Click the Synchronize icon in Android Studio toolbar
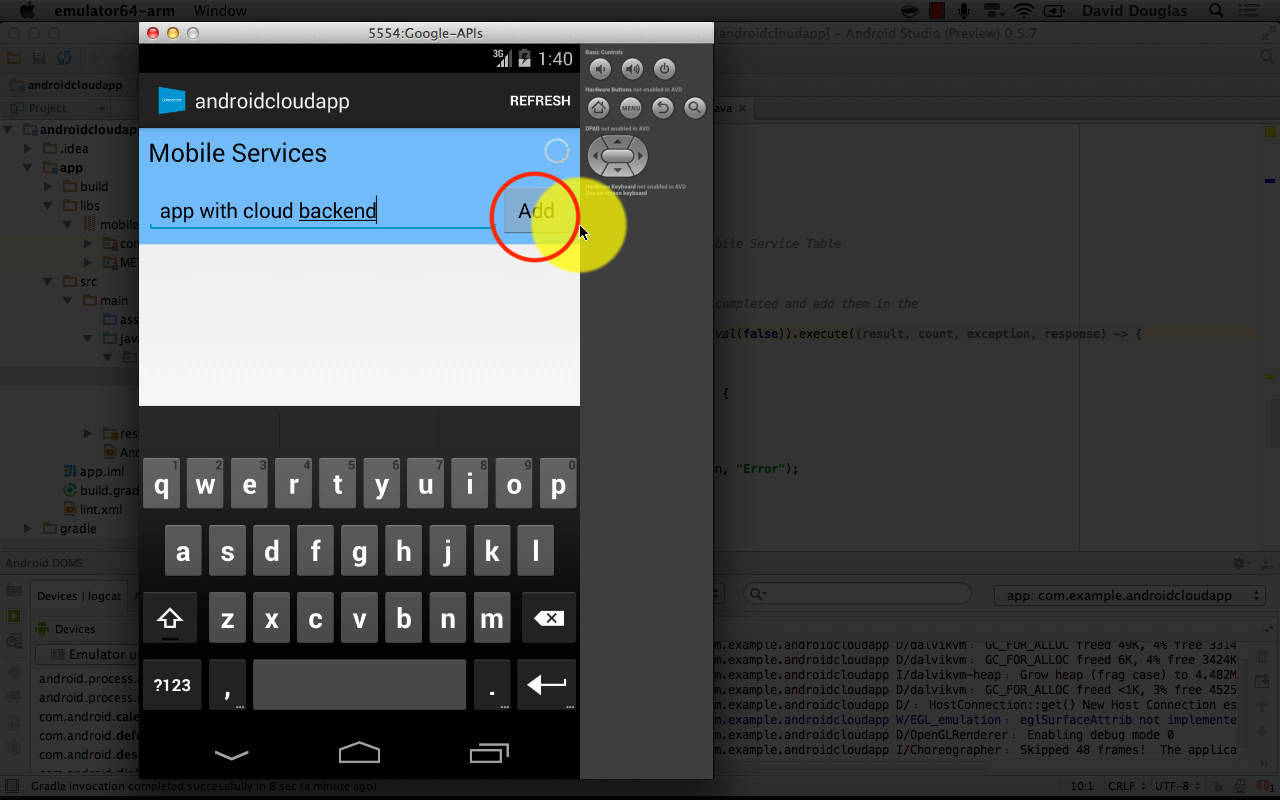 (x=64, y=59)
